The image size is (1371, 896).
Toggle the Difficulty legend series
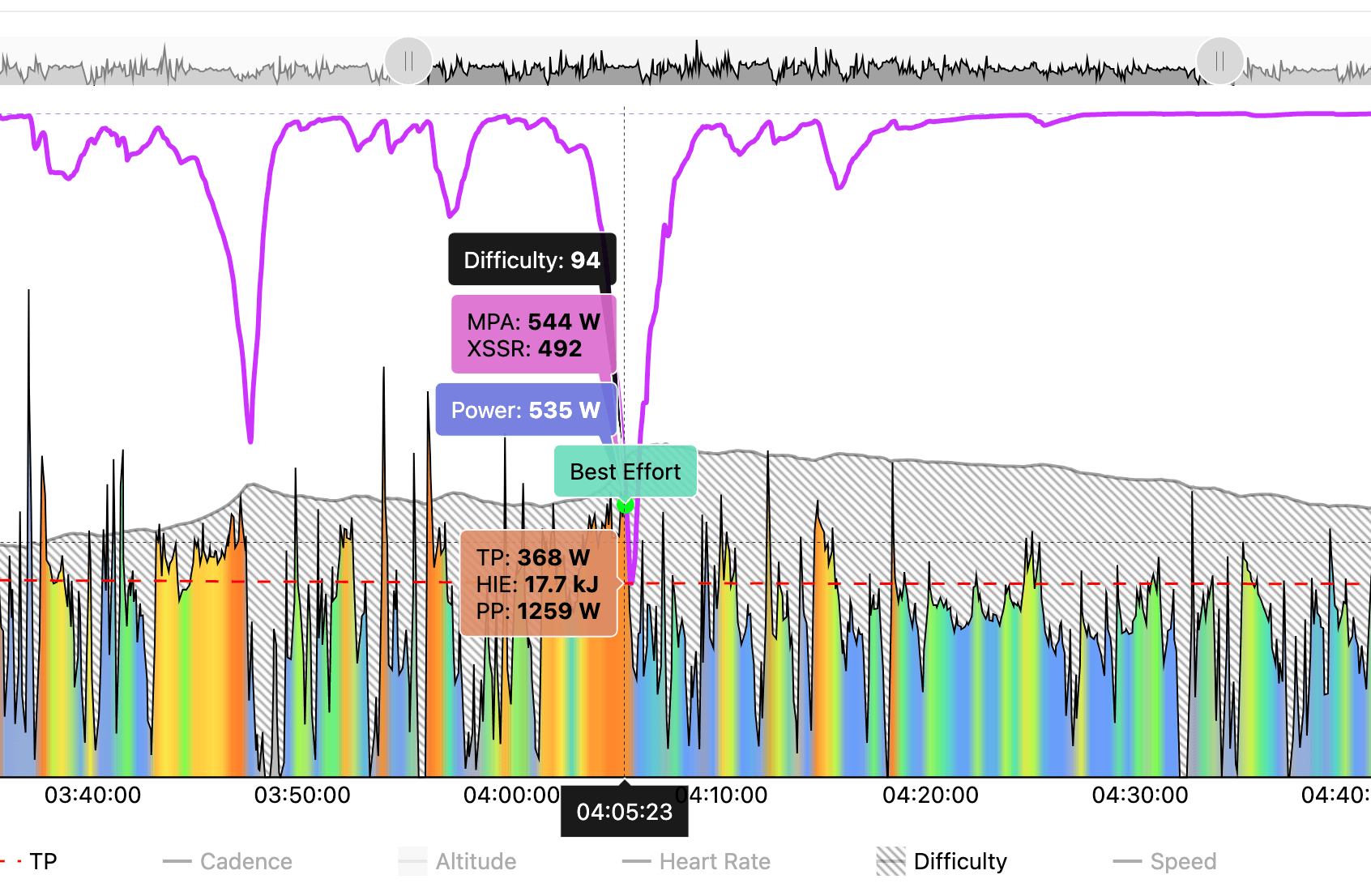pyautogui.click(x=942, y=861)
